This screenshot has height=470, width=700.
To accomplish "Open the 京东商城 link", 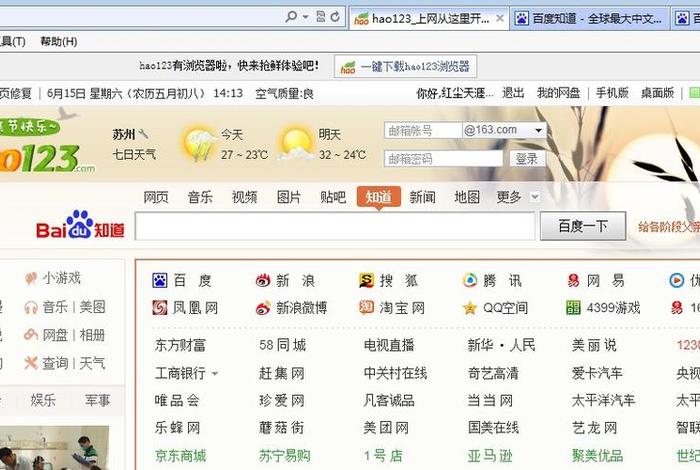I will coord(180,456).
